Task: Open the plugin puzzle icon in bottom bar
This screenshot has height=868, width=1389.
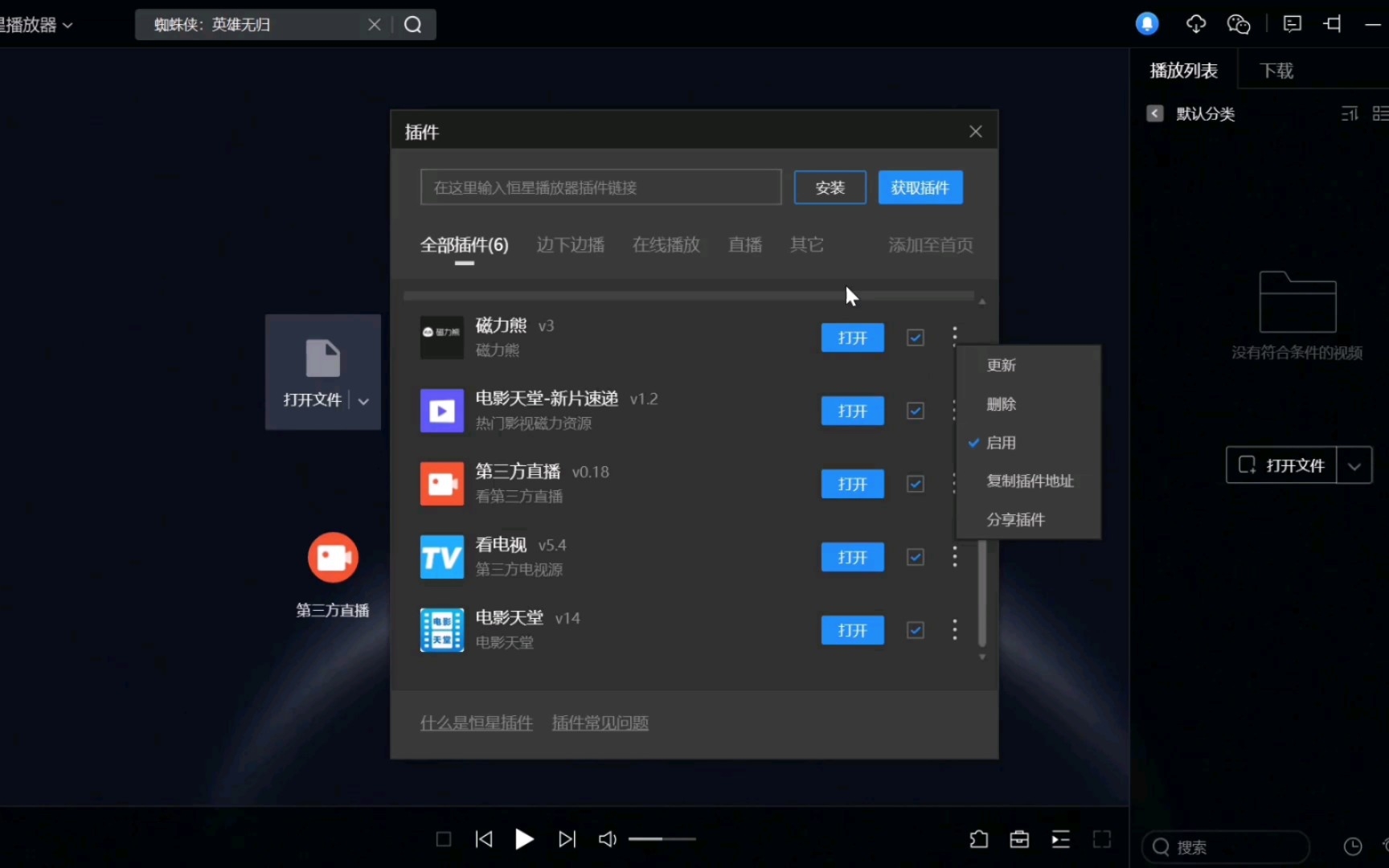Action: coord(978,839)
